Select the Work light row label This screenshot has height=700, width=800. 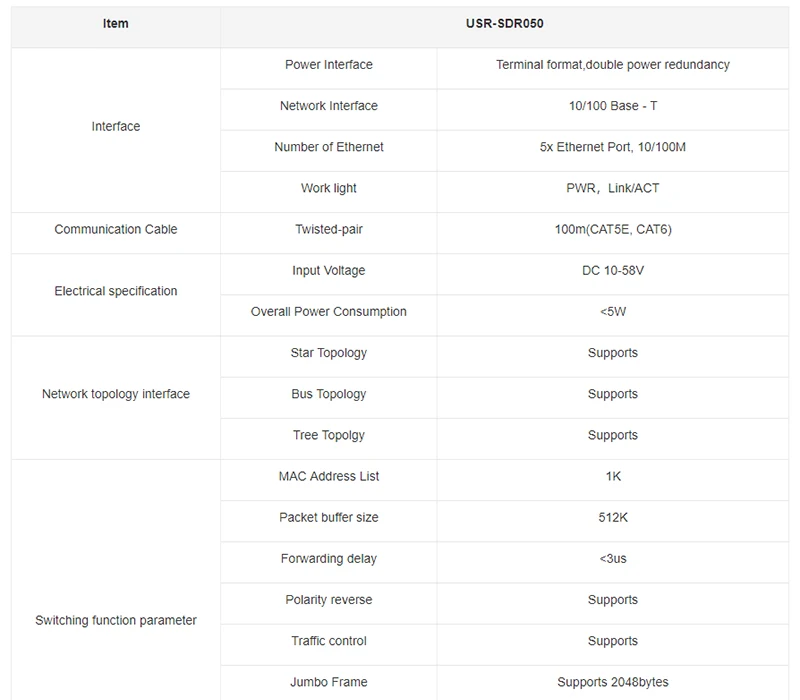(329, 188)
